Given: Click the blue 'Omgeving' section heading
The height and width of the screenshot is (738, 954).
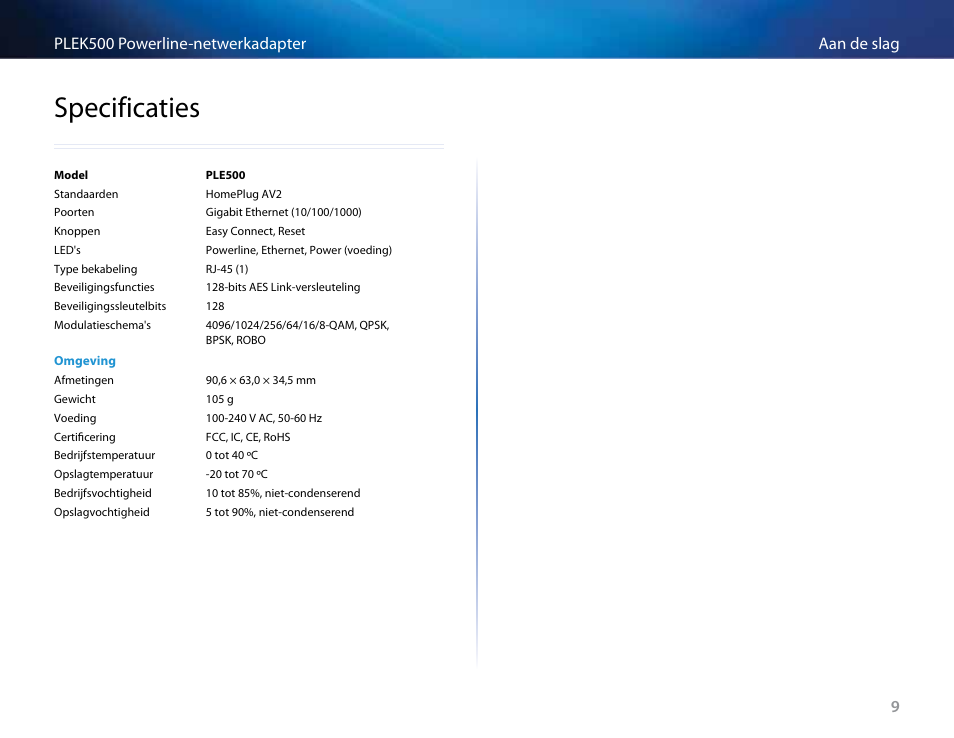Looking at the screenshot, I should coord(85,361).
